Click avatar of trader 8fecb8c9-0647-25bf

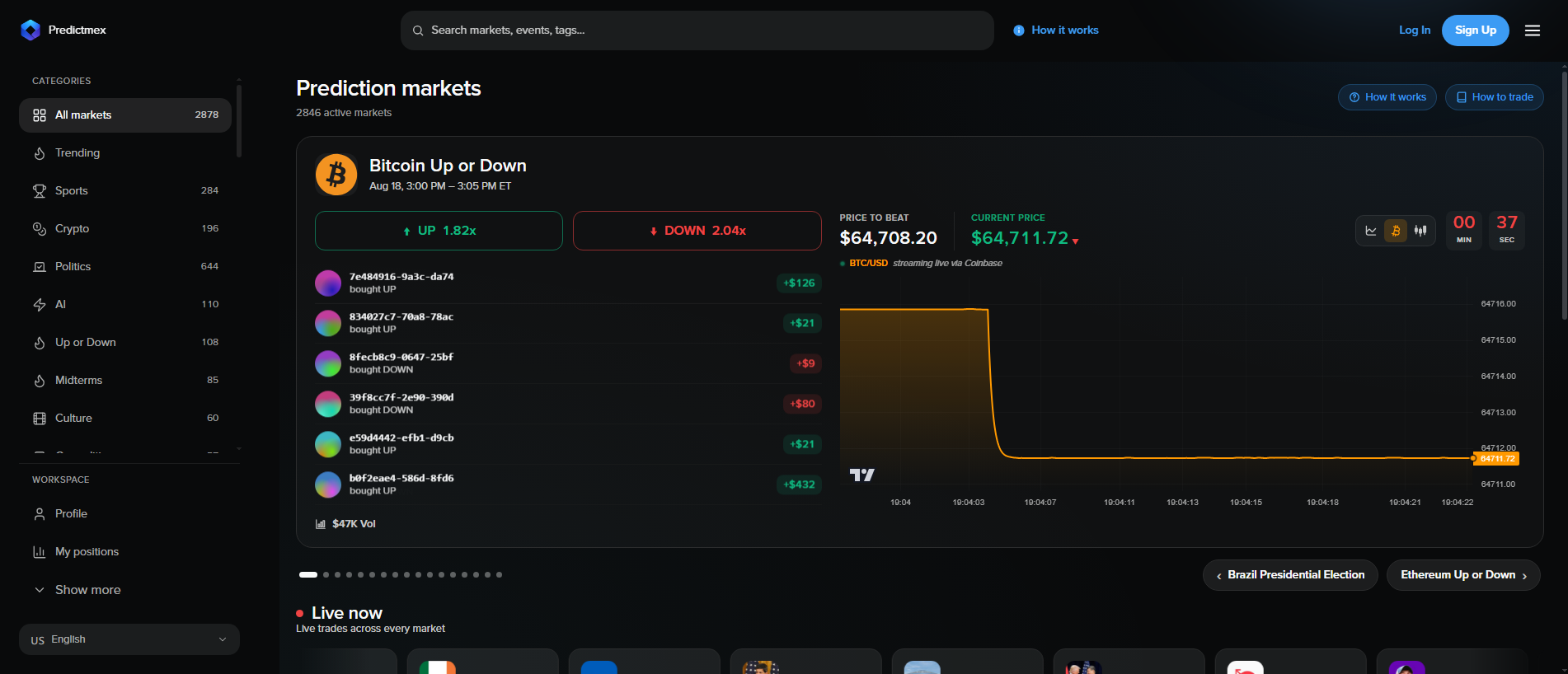(328, 363)
